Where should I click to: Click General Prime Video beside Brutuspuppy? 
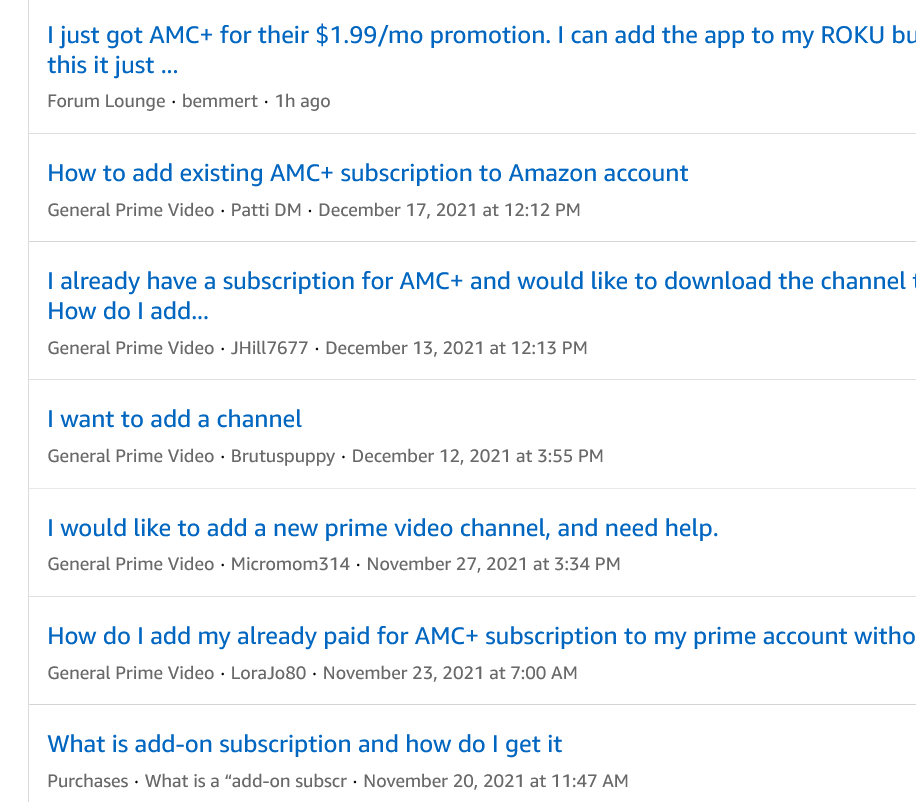130,456
